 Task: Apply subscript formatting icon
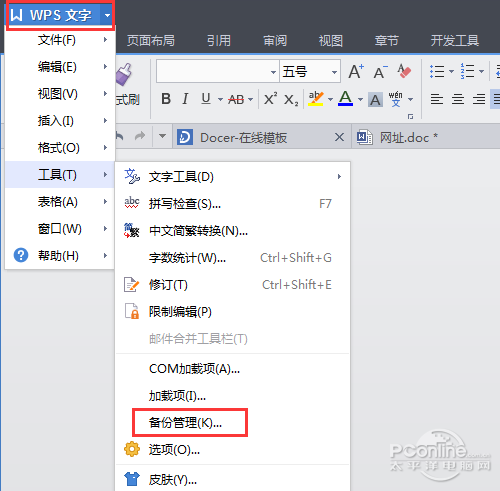pos(291,99)
